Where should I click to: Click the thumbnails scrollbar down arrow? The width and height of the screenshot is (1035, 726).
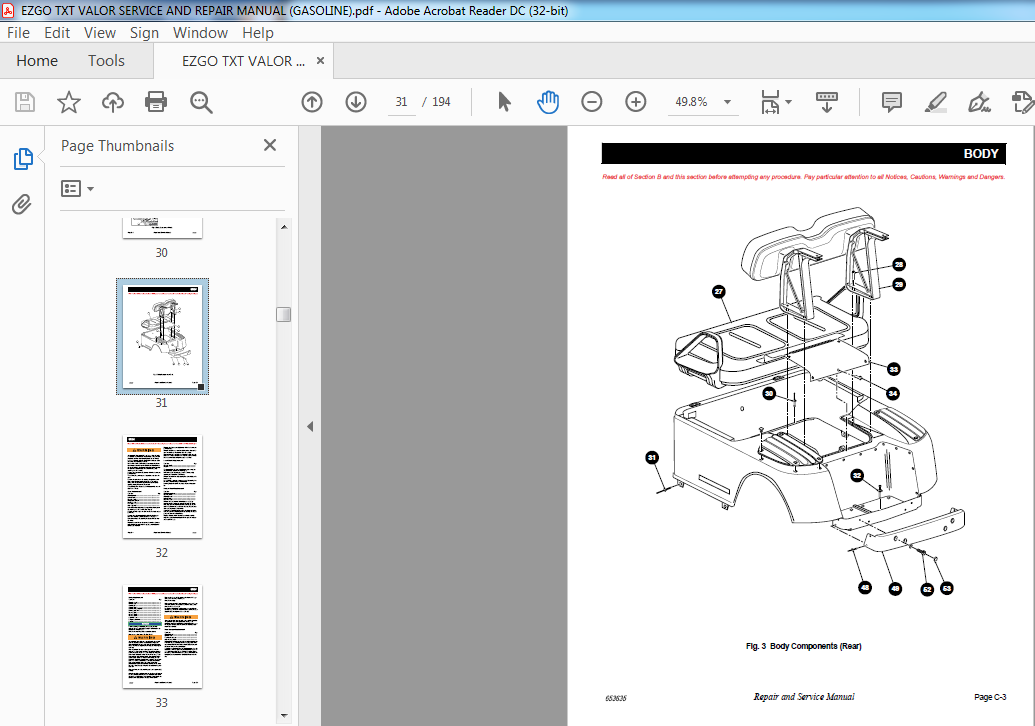click(x=284, y=715)
